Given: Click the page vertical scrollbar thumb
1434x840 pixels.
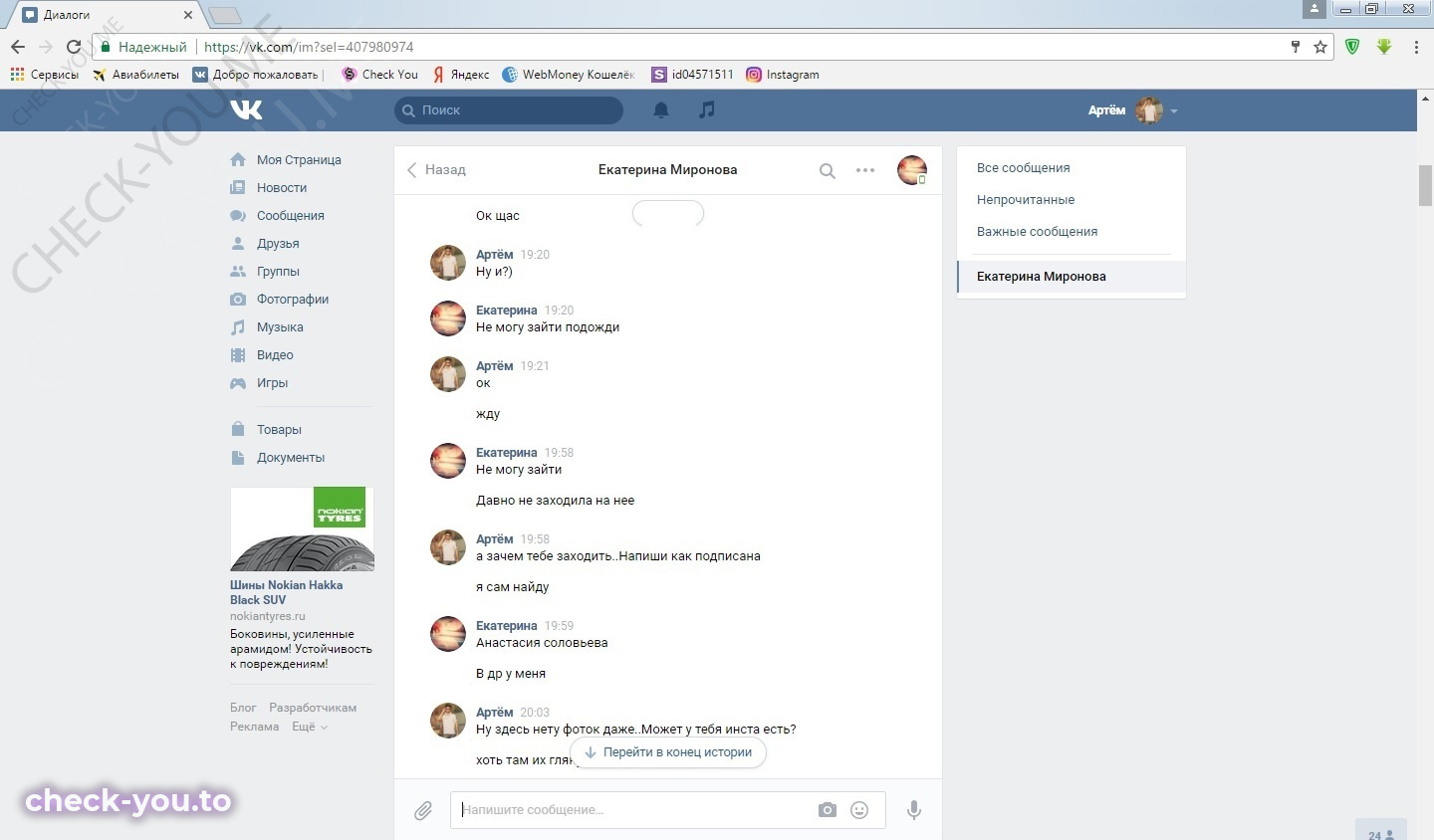Looking at the screenshot, I should click(x=1425, y=186).
